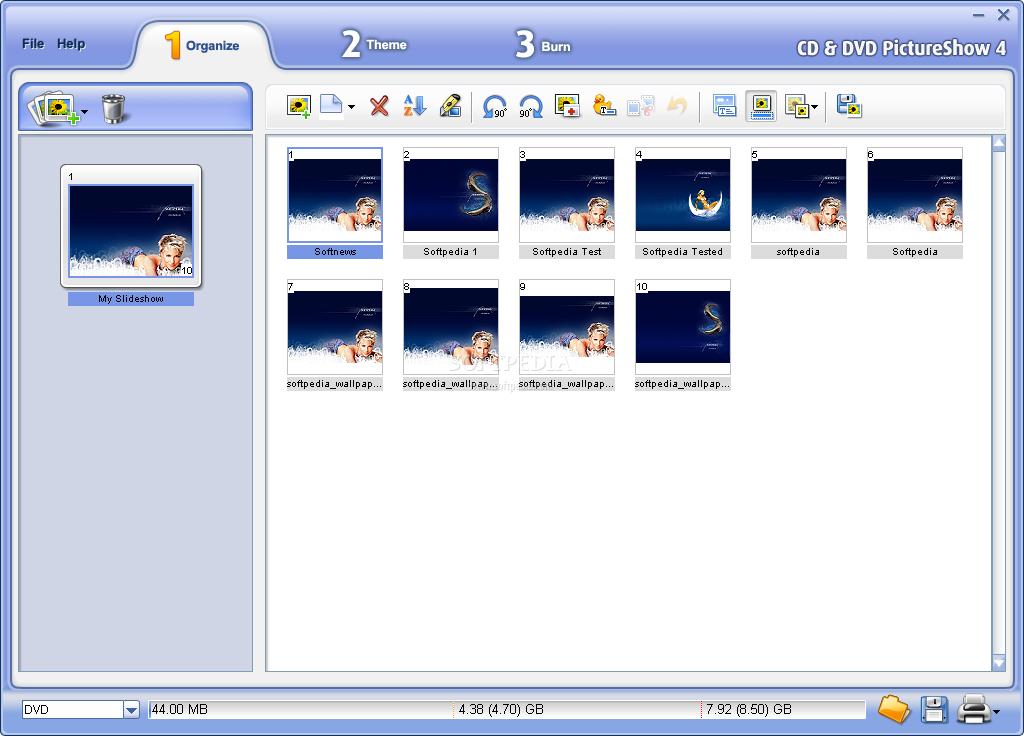This screenshot has width=1024, height=736.
Task: Save project with bottom floppy disk icon
Action: (x=934, y=709)
